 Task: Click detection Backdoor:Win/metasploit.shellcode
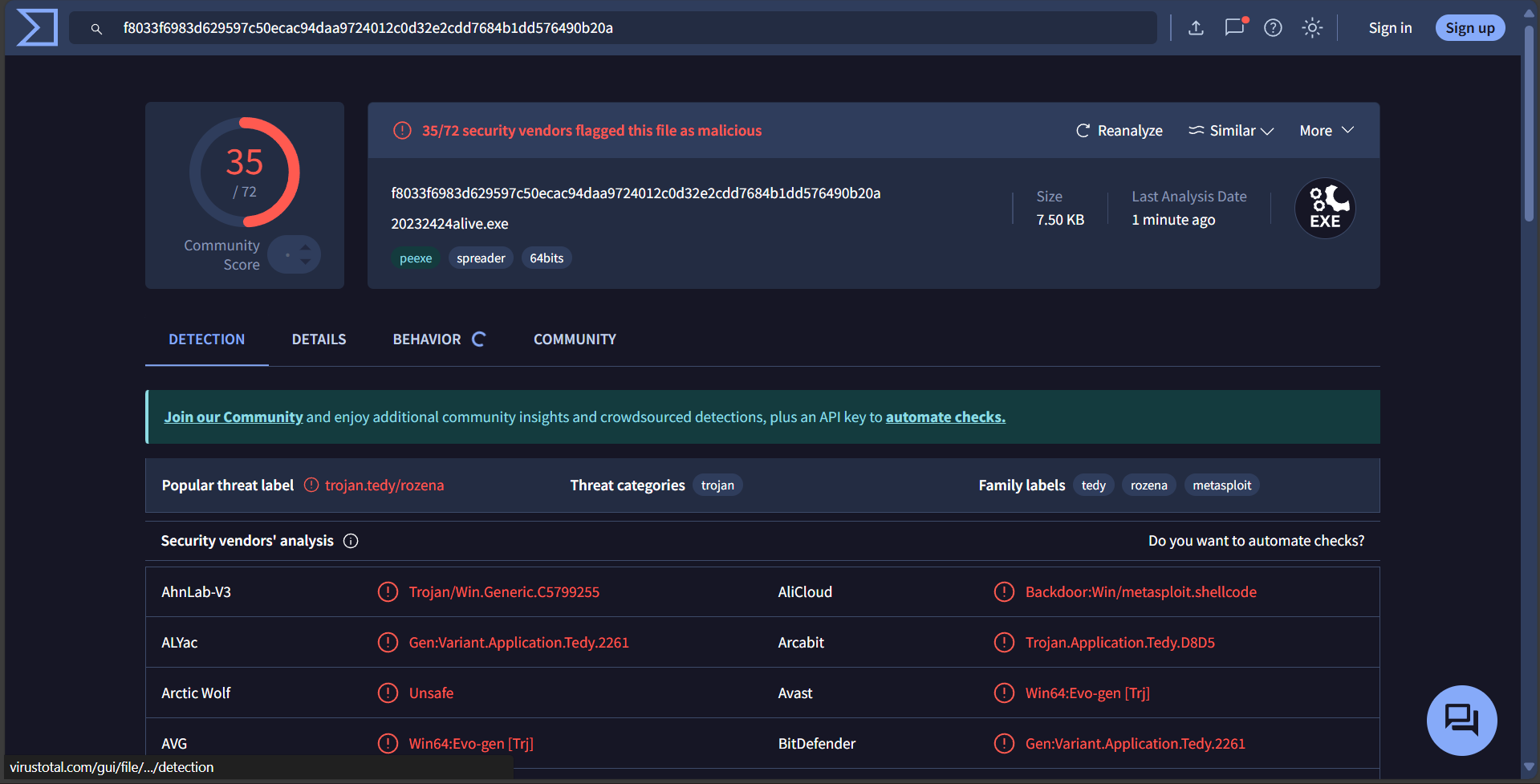click(x=1141, y=592)
